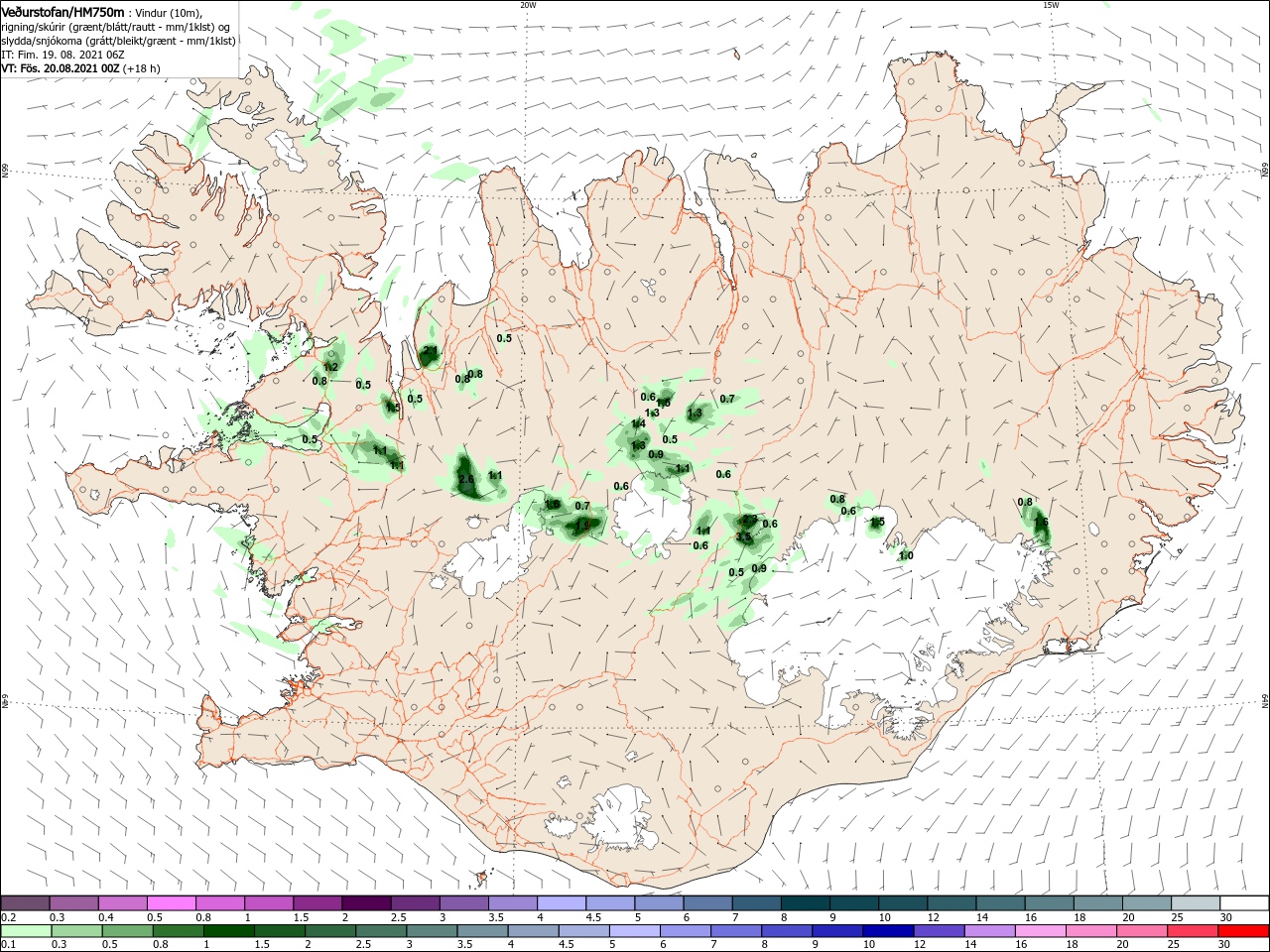Click the '20W' longitude label

tap(528, 5)
